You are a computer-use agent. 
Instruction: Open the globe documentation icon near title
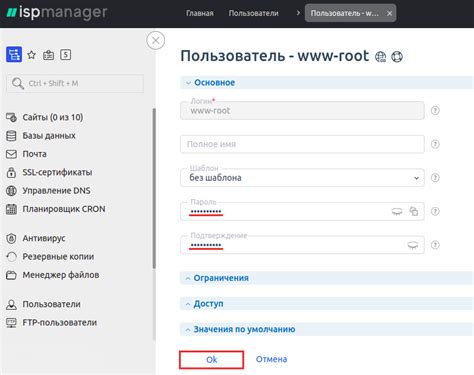coord(381,57)
